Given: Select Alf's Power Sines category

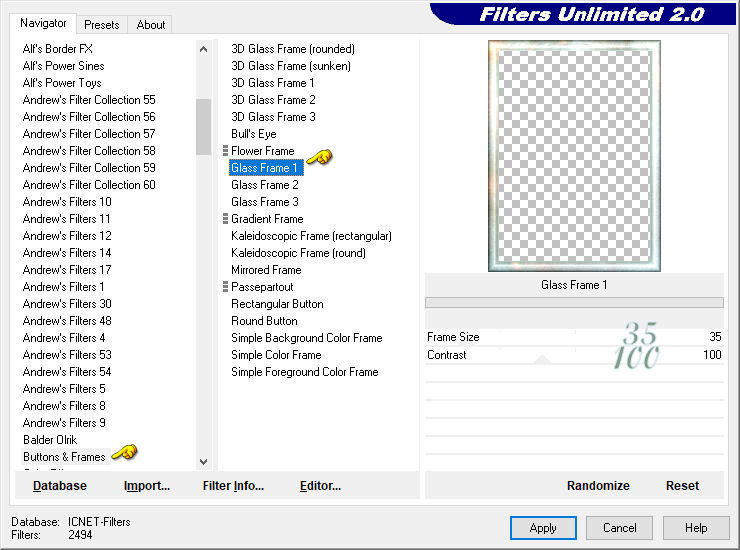Looking at the screenshot, I should (x=63, y=66).
